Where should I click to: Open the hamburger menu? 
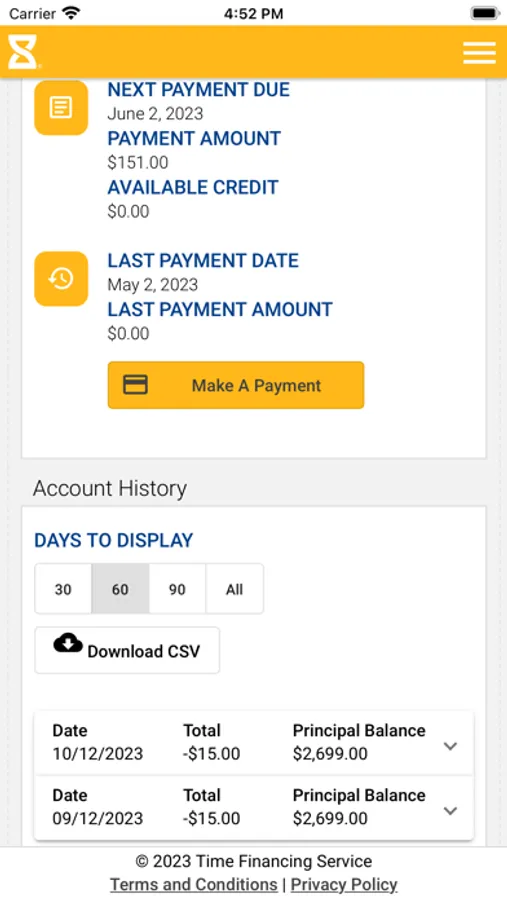[x=479, y=53]
